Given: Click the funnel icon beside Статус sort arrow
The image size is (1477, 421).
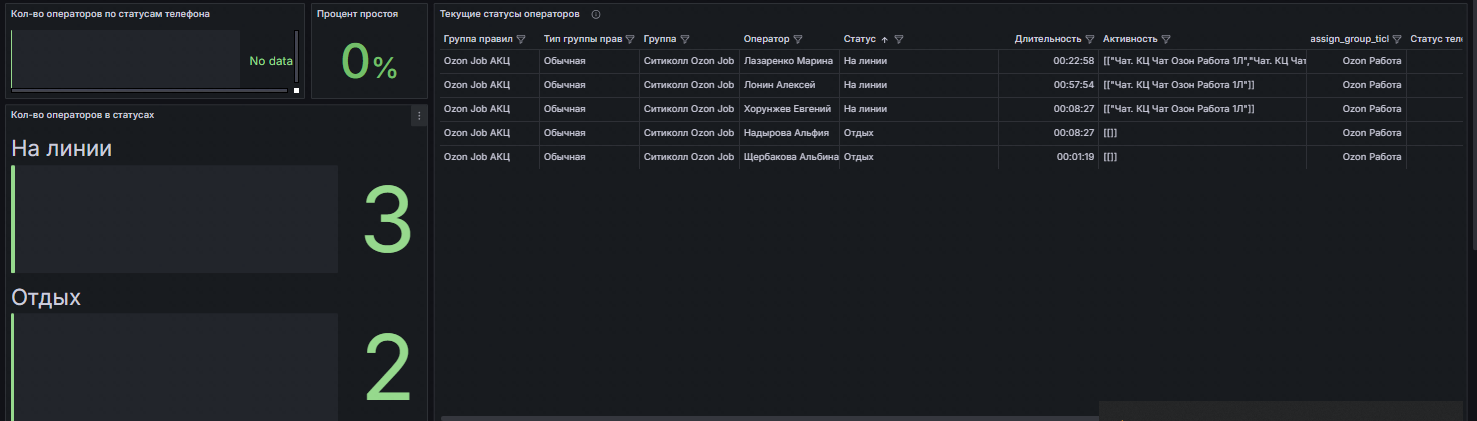Looking at the screenshot, I should click(x=899, y=39).
